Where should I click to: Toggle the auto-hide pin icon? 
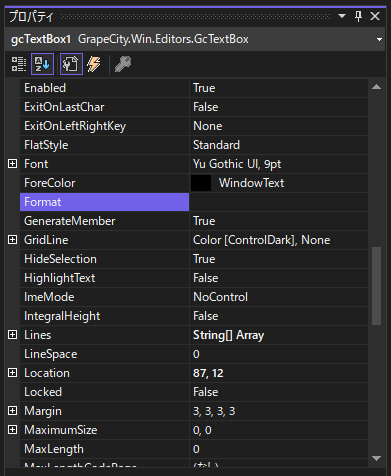coord(358,16)
